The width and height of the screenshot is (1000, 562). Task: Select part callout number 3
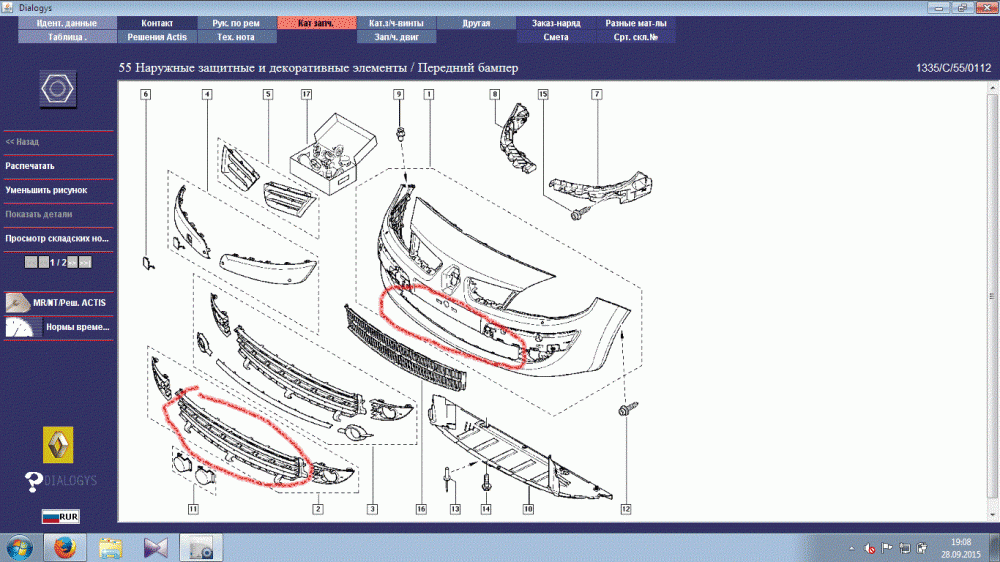point(372,509)
